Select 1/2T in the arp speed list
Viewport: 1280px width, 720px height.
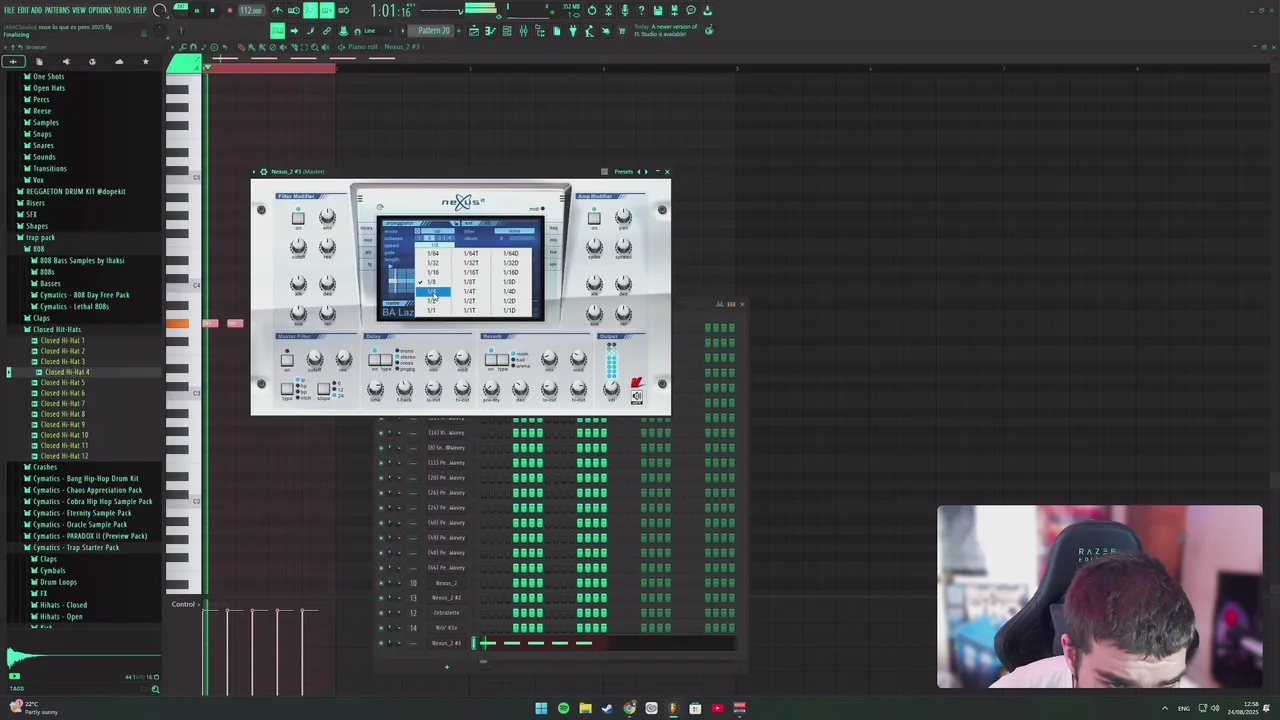pos(470,301)
